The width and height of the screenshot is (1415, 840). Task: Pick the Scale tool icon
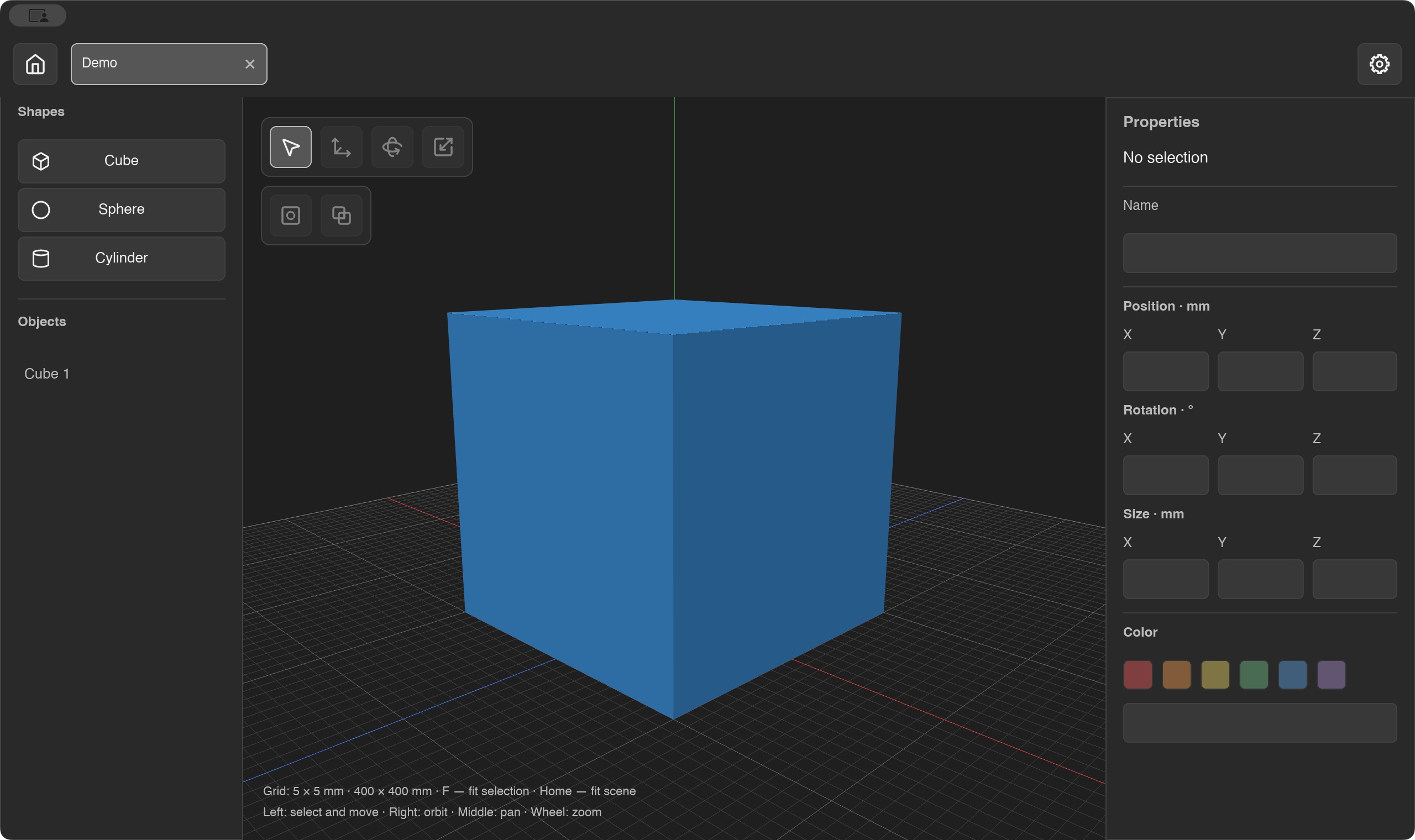click(443, 147)
